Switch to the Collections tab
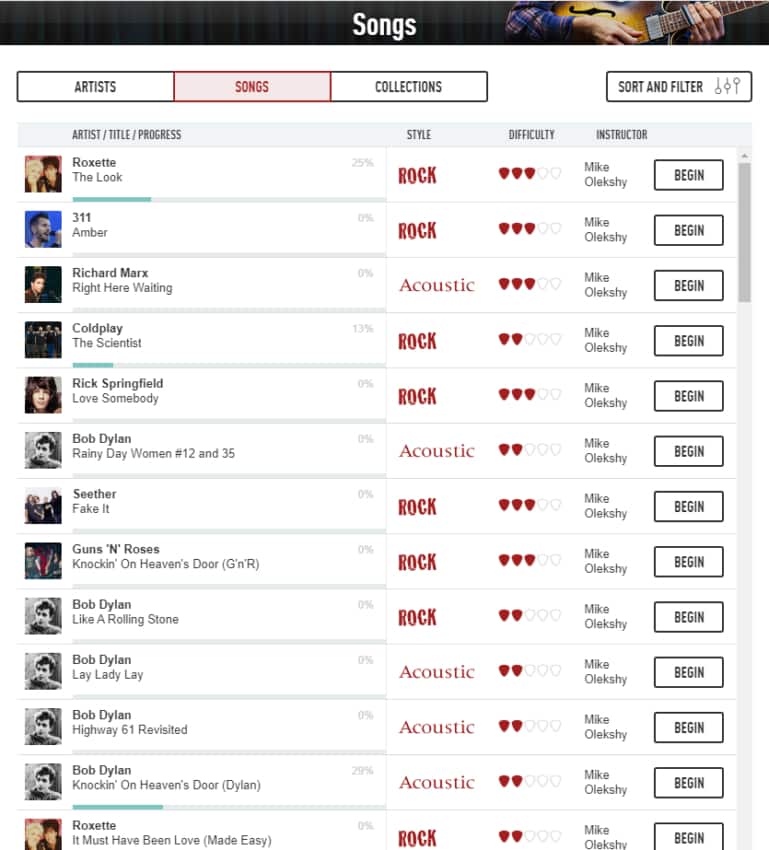Screen dimensions: 769x850 pyautogui.click(x=408, y=87)
